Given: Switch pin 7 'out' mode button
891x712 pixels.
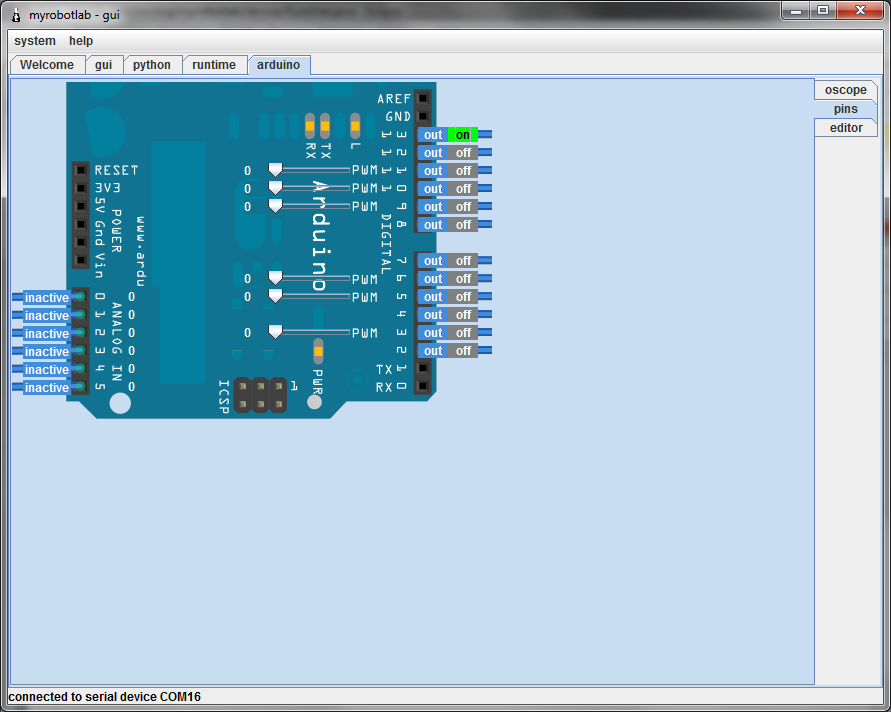Looking at the screenshot, I should (x=433, y=261).
